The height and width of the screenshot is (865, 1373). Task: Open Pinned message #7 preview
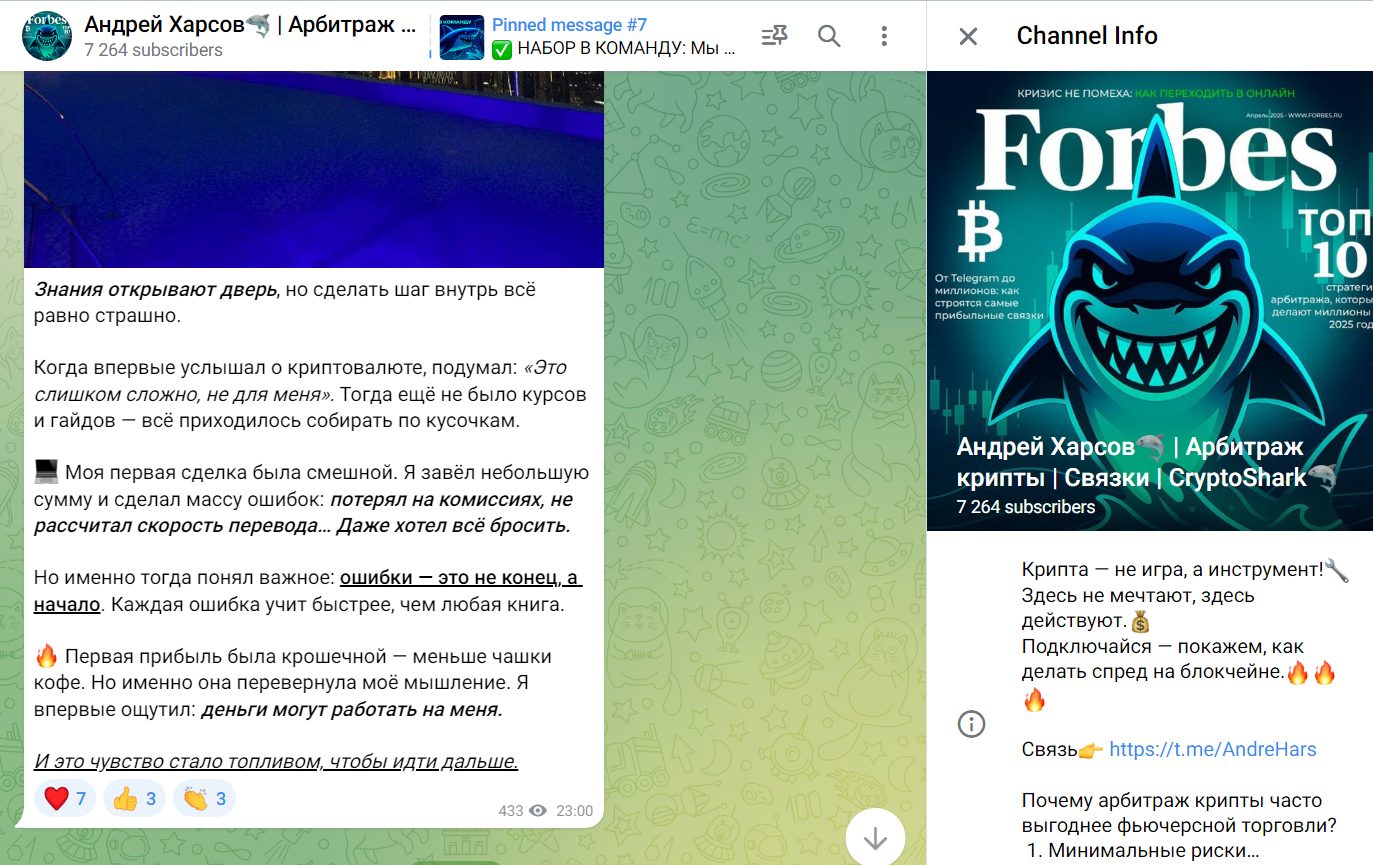(x=588, y=36)
